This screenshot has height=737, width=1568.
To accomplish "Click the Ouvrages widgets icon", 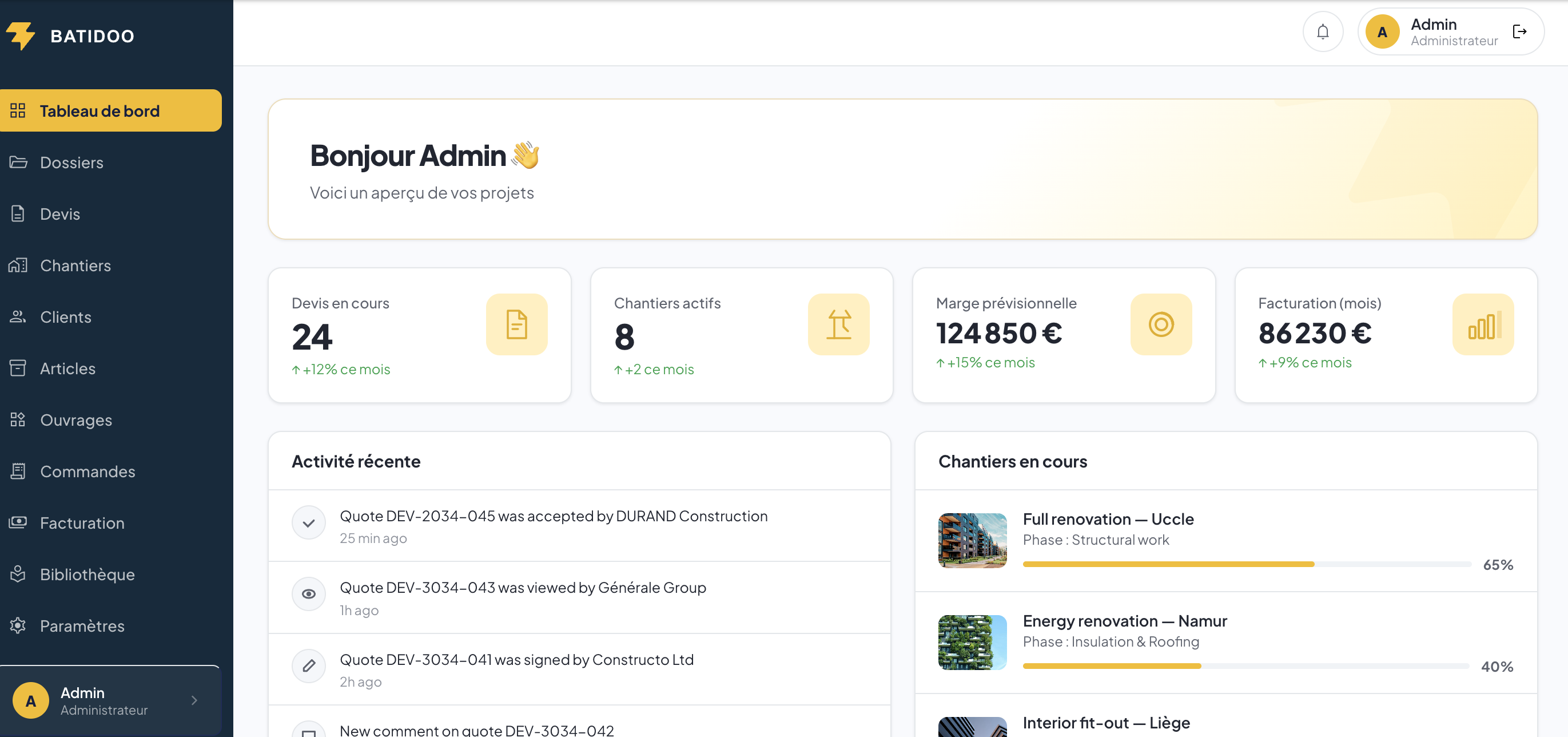I will (x=18, y=419).
